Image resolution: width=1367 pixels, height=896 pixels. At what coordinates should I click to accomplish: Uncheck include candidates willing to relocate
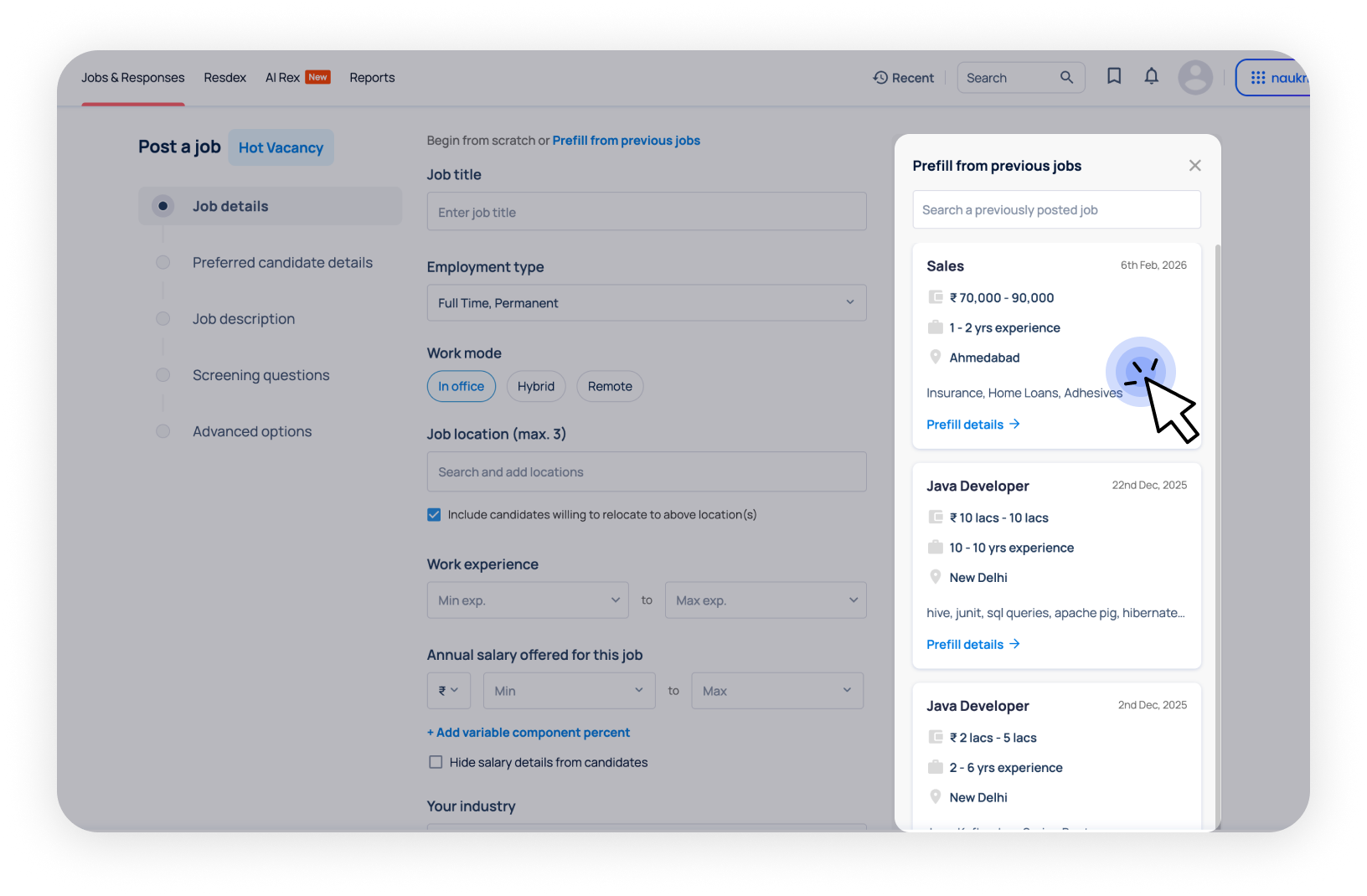pyautogui.click(x=434, y=515)
